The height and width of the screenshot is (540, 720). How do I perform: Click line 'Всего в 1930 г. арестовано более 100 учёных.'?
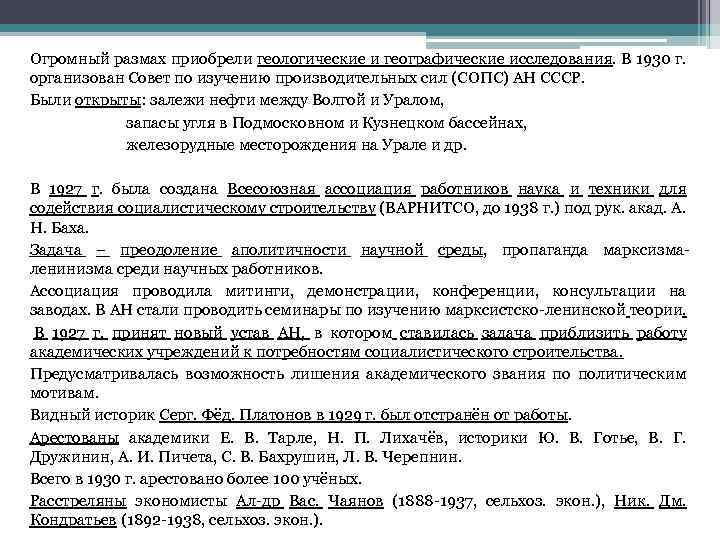(x=196, y=479)
